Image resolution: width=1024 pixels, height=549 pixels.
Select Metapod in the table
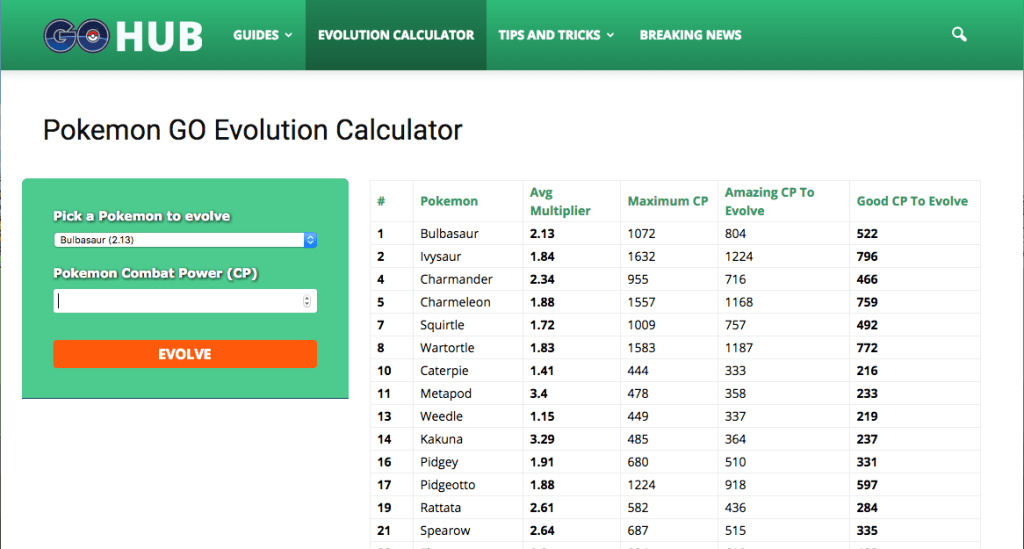point(446,394)
